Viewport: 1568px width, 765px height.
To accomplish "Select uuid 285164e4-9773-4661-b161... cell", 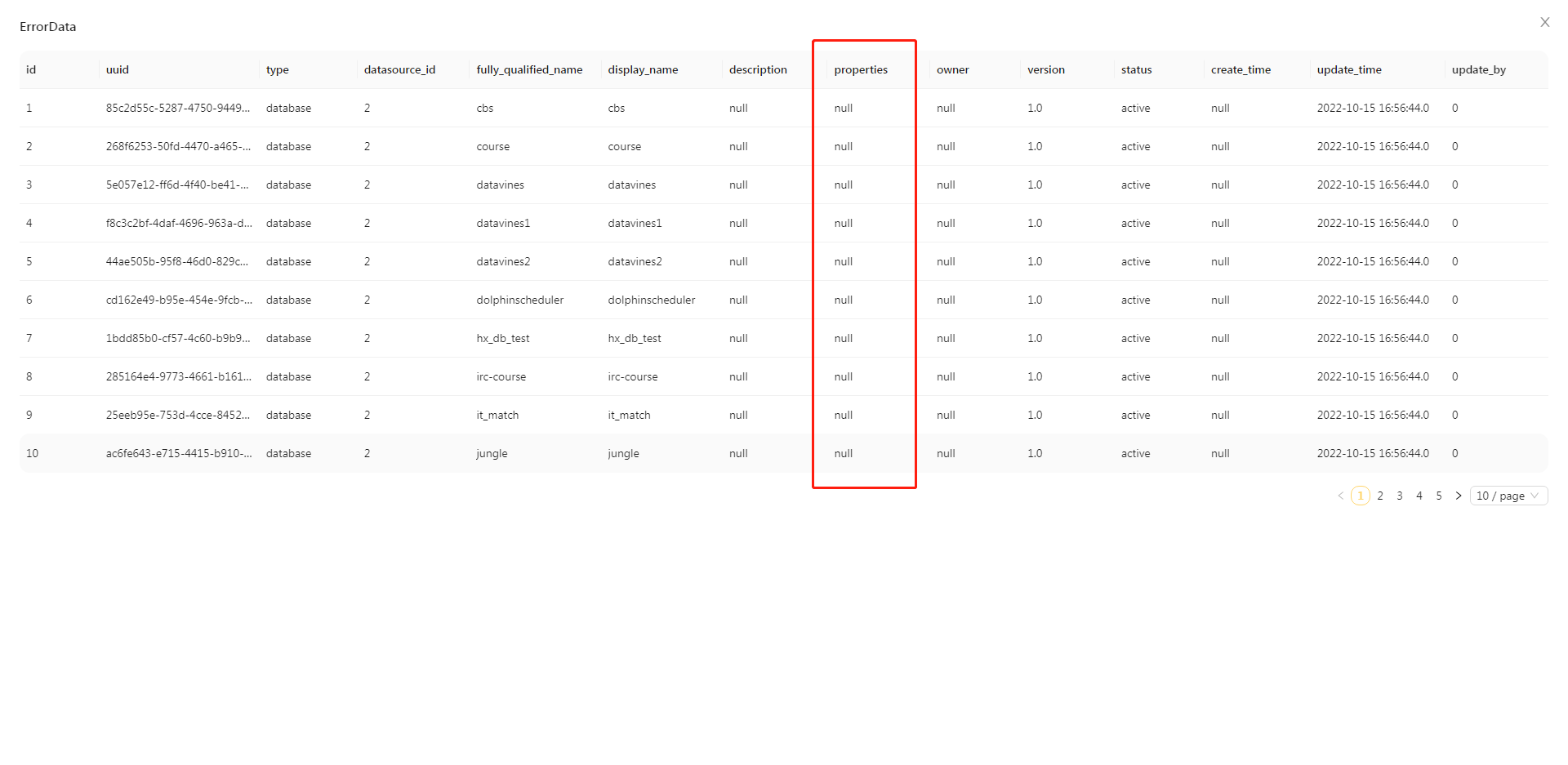I will click(x=179, y=376).
